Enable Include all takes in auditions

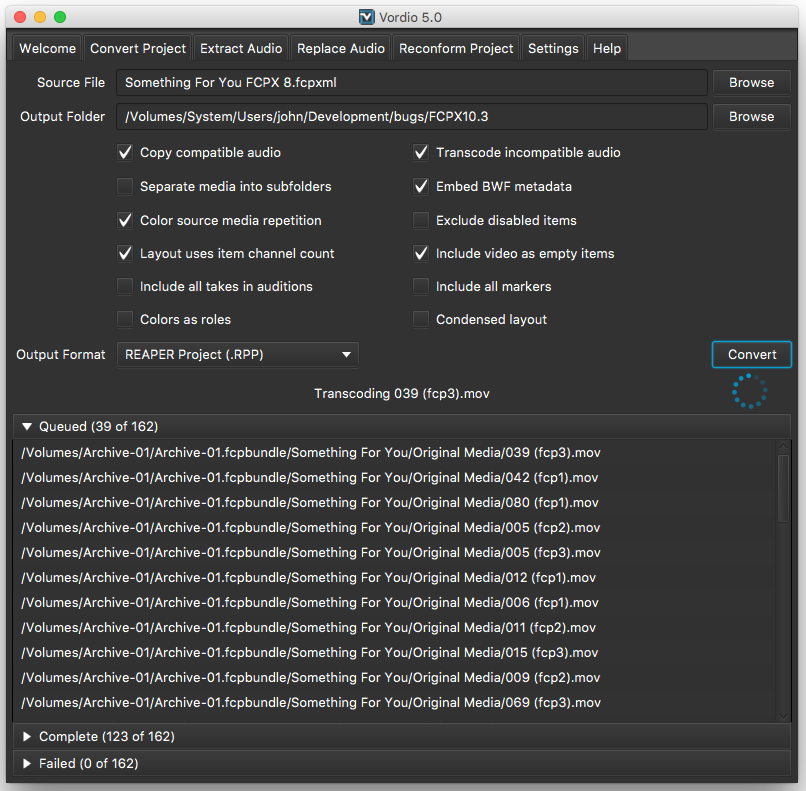(x=125, y=286)
